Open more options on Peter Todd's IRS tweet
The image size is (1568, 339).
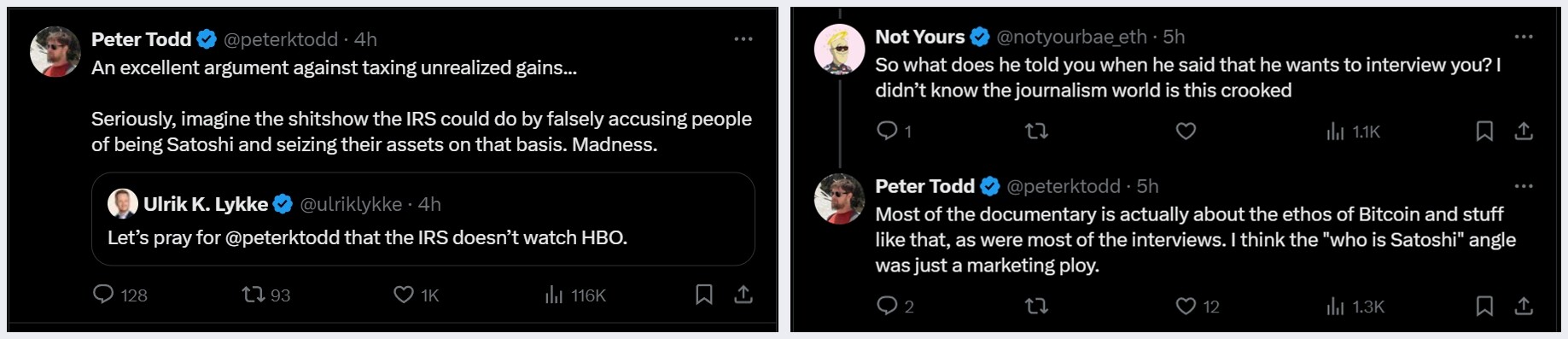pos(743,38)
